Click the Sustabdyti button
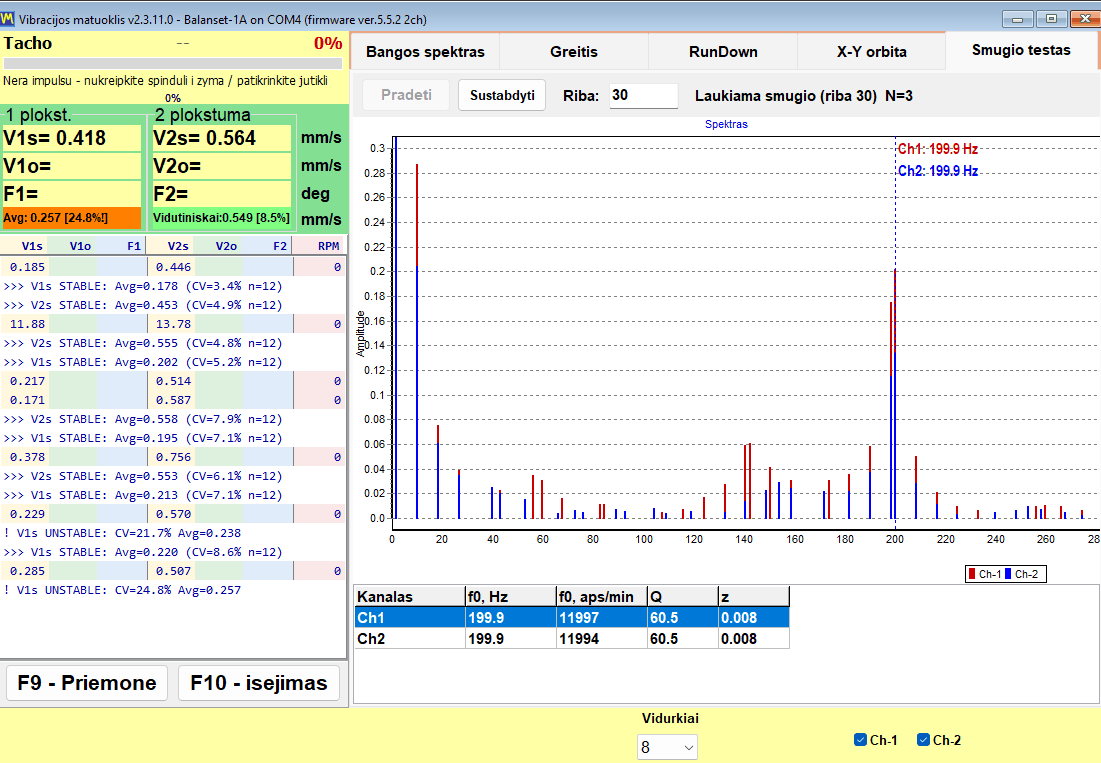The image size is (1101, 763). click(x=502, y=95)
